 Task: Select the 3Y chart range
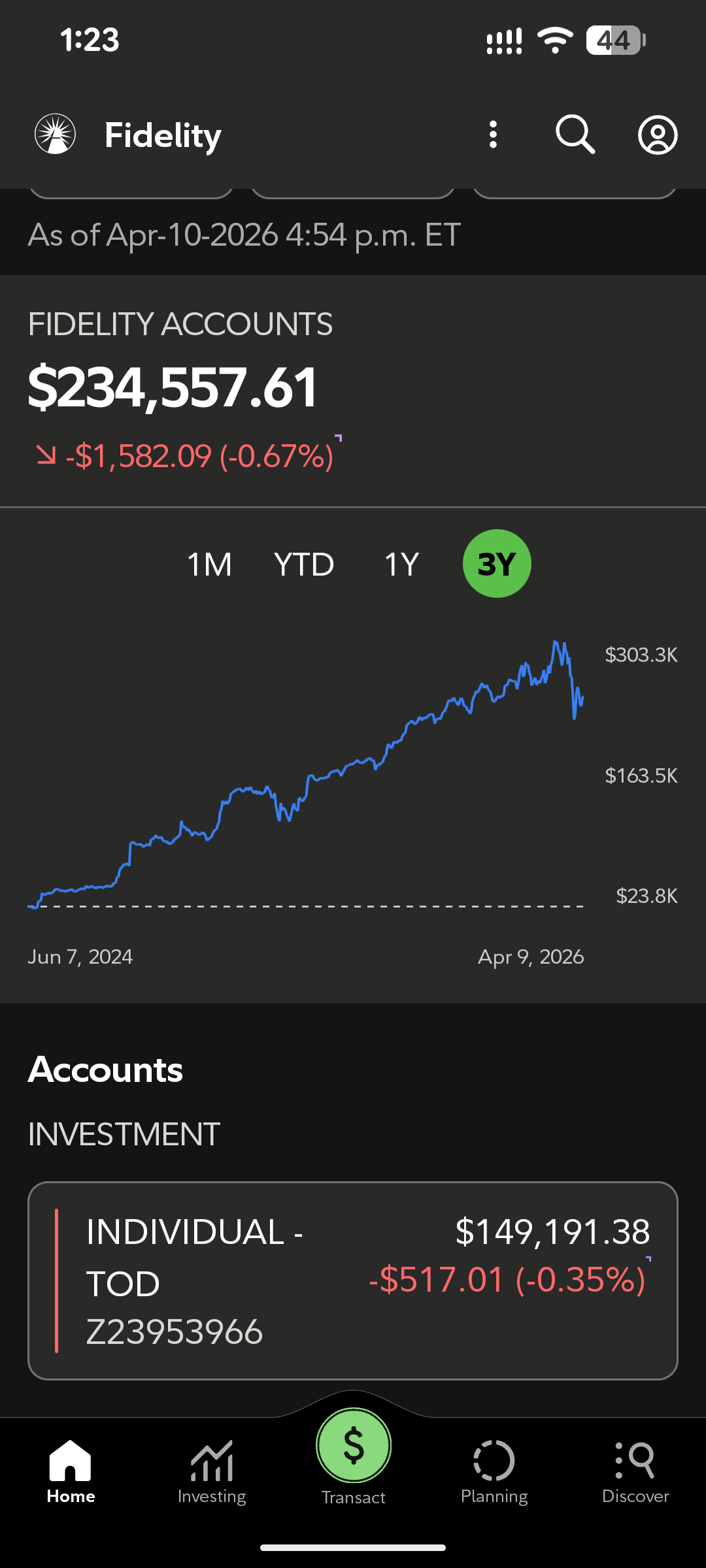click(x=497, y=564)
